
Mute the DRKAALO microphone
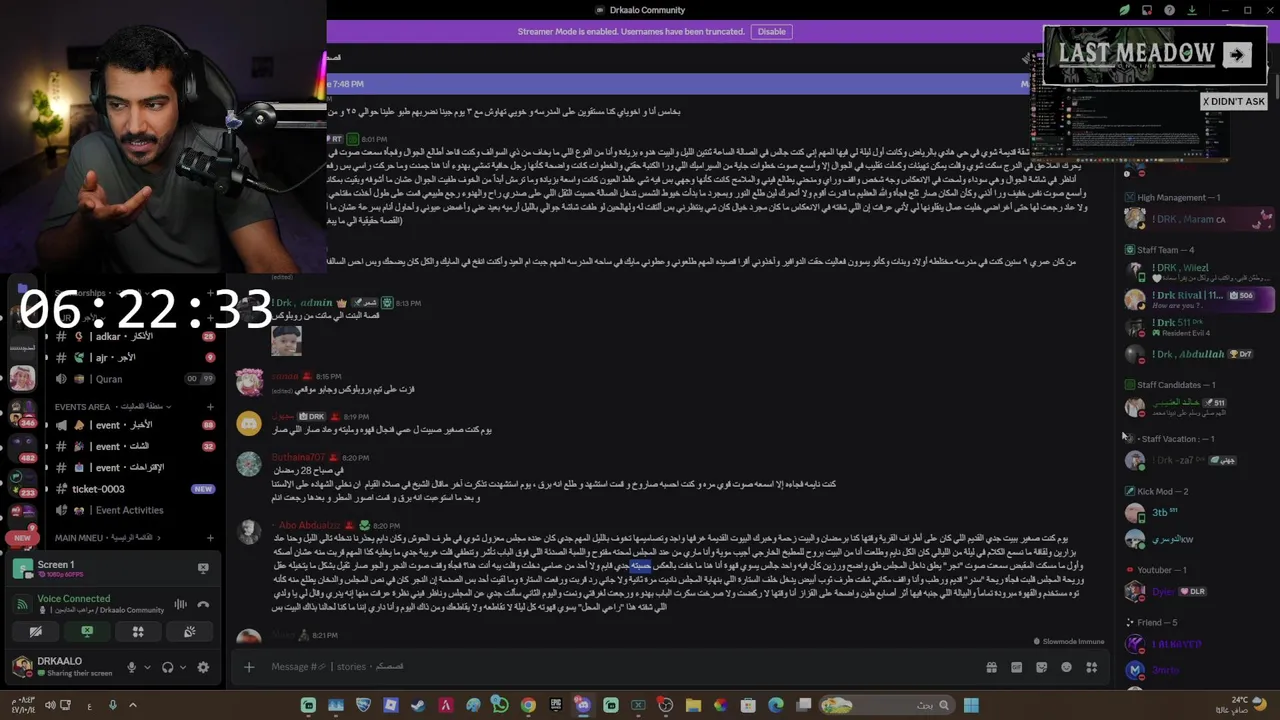coord(131,667)
